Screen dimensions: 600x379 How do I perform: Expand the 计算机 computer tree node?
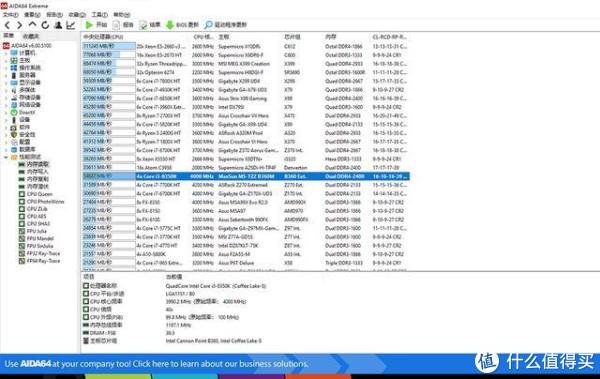(x=6, y=53)
